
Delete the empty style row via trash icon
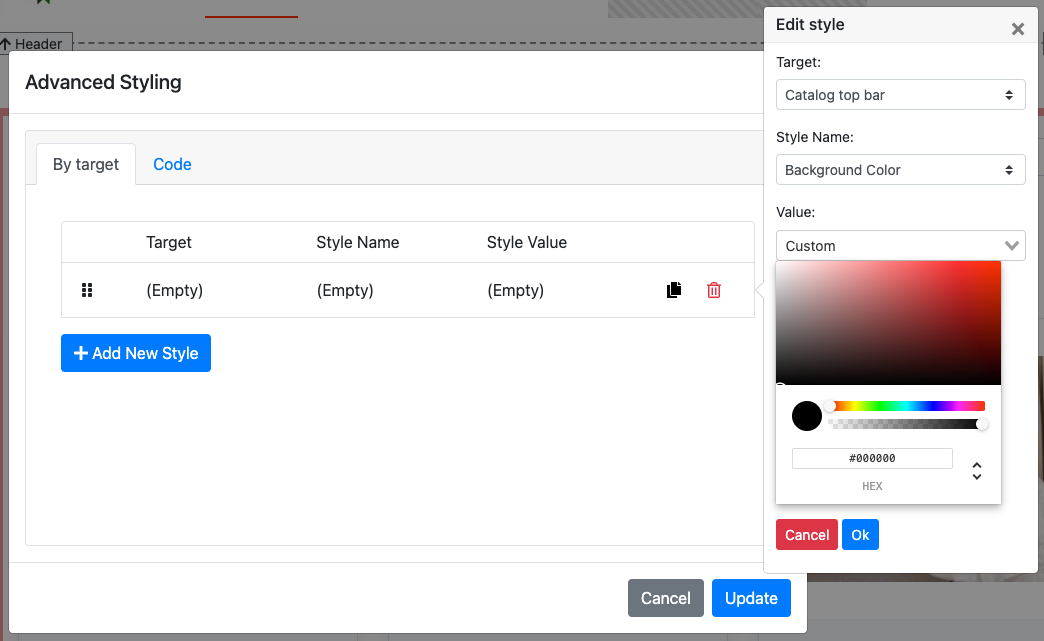pos(714,290)
